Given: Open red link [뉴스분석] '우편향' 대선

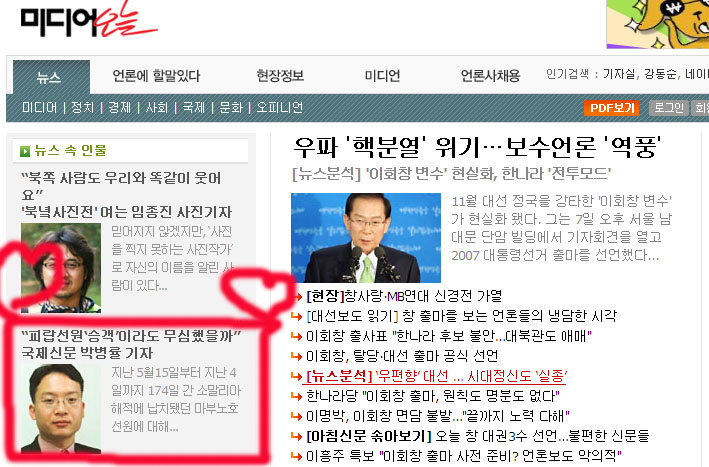Looking at the screenshot, I should coord(436,376).
